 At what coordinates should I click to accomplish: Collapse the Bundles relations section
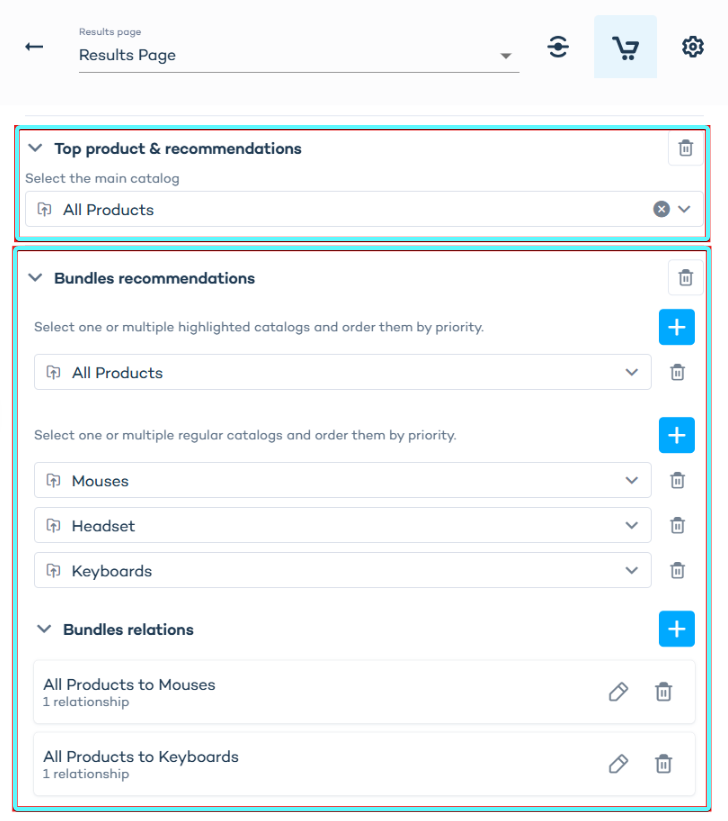pos(44,629)
